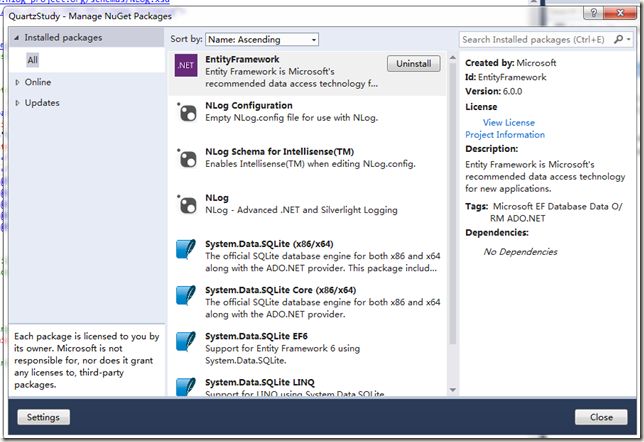This screenshot has width=644, height=442.
Task: Select System.Data.SQLite (x86/x64) package title
Action: coord(269,244)
